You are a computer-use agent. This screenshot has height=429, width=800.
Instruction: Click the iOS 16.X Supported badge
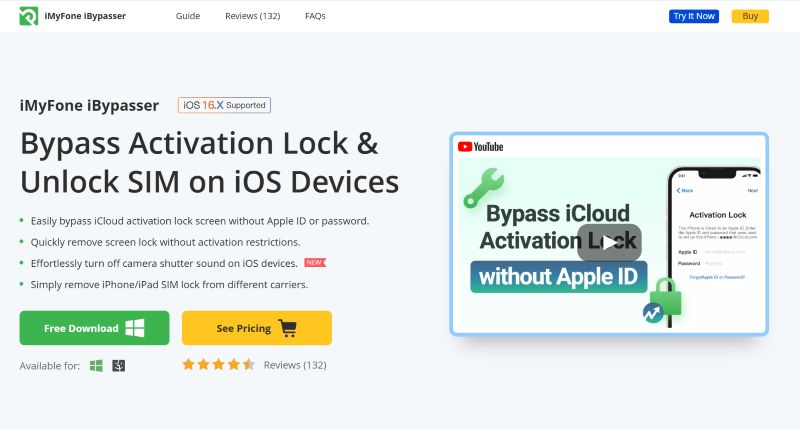(x=224, y=105)
